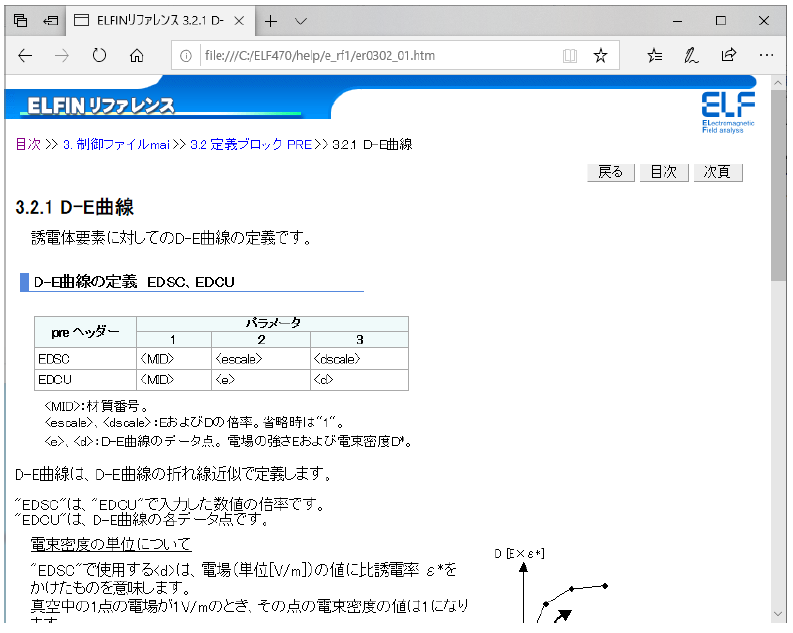Click the D-E曲線の定義 EDSC、EDCU section heading
Viewport: 793px width, 633px height.
[x=134, y=282]
